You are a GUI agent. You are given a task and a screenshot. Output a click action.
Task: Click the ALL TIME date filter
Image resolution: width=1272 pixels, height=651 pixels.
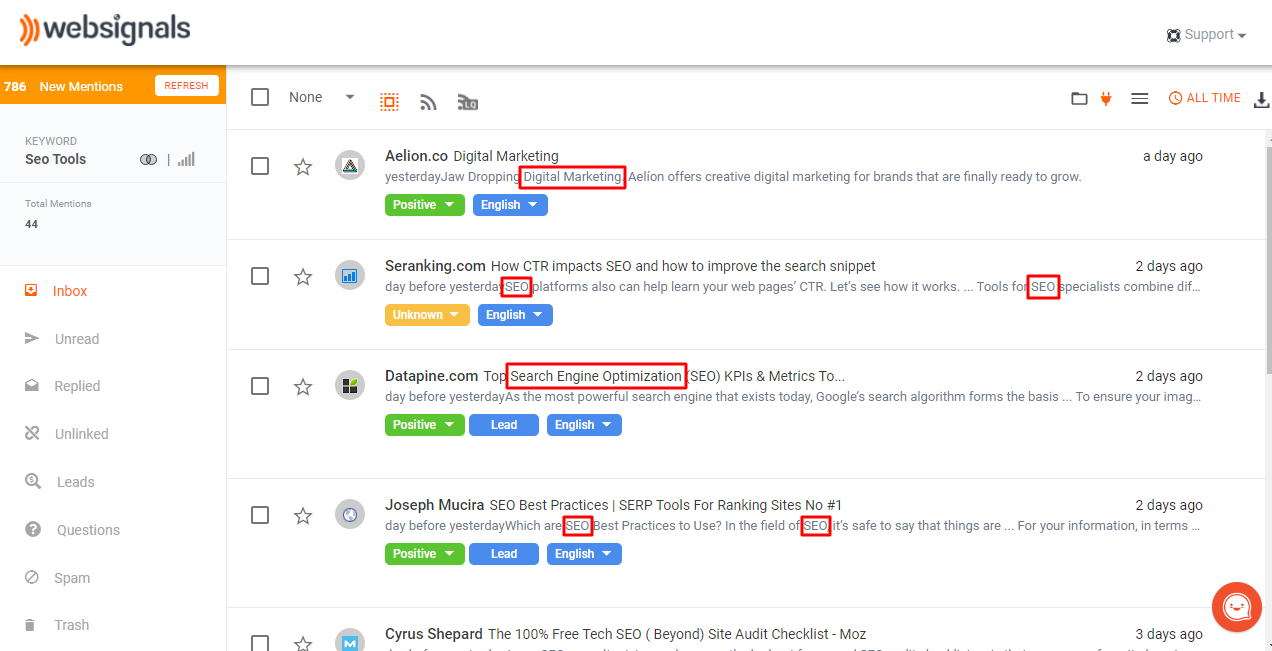point(1205,98)
